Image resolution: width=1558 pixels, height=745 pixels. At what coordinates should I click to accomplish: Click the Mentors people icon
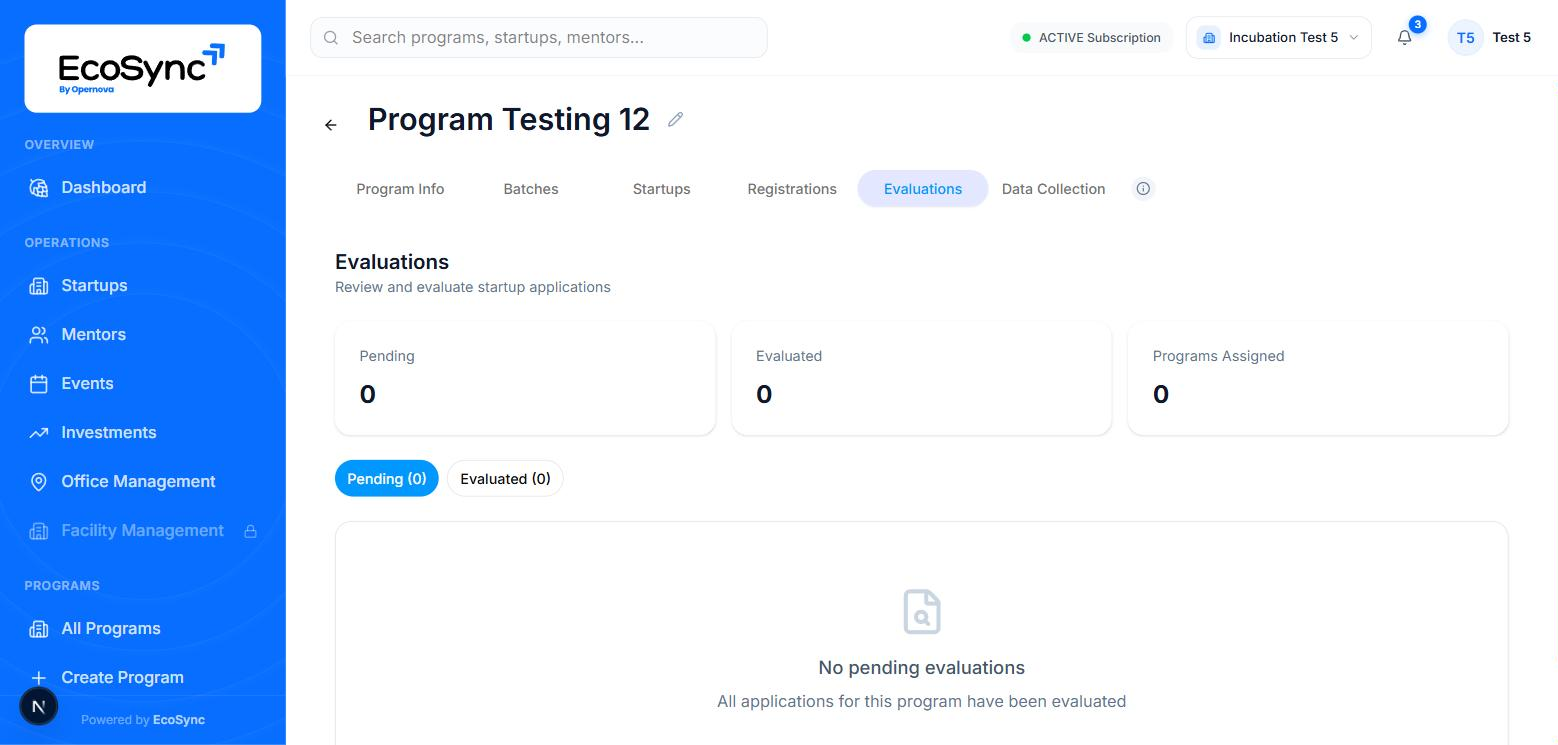tap(39, 335)
